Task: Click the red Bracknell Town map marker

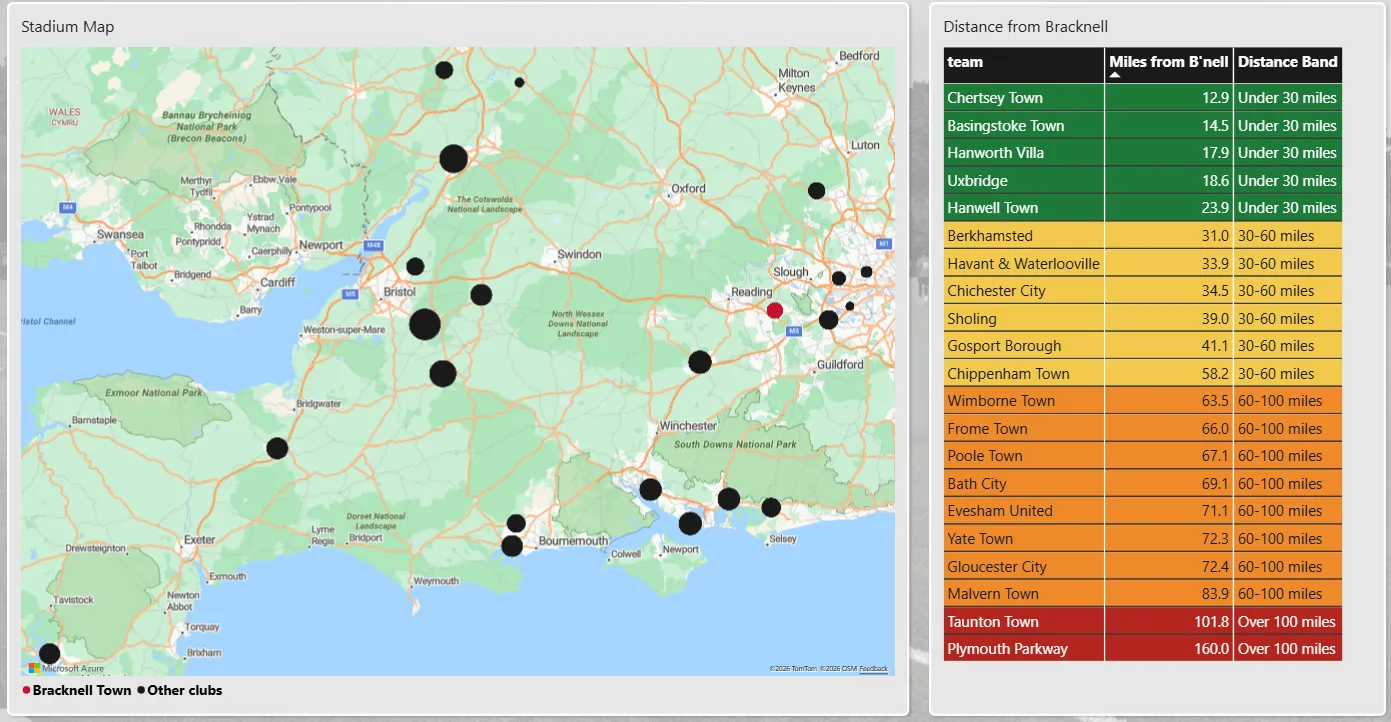Action: [774, 310]
